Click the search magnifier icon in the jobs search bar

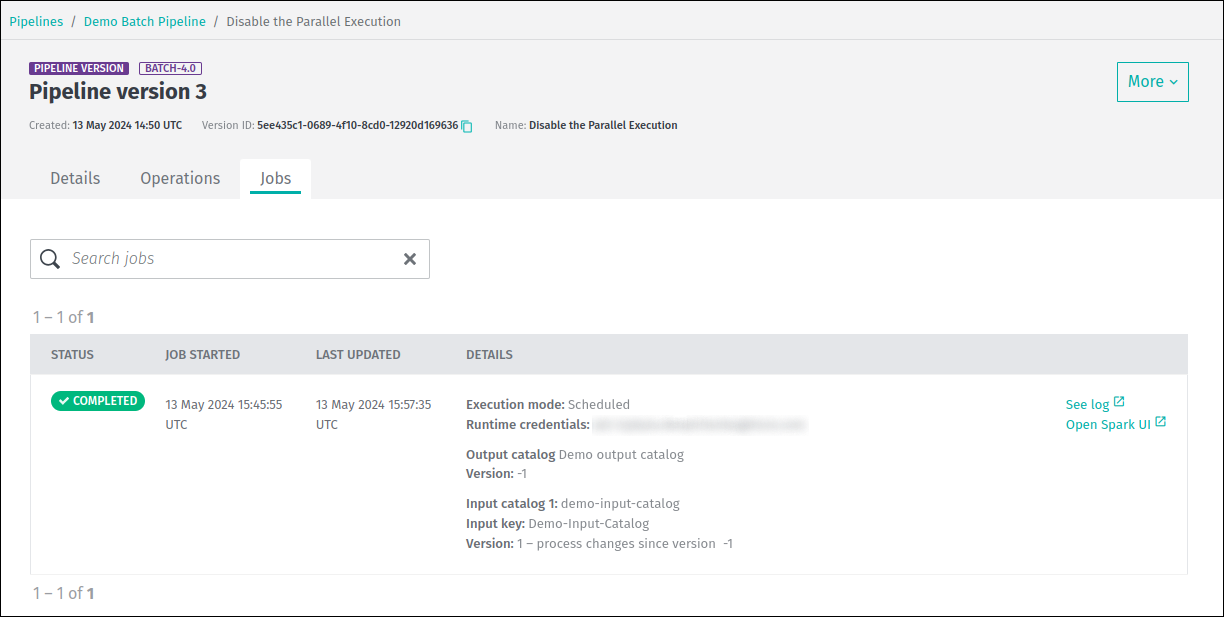[50, 258]
